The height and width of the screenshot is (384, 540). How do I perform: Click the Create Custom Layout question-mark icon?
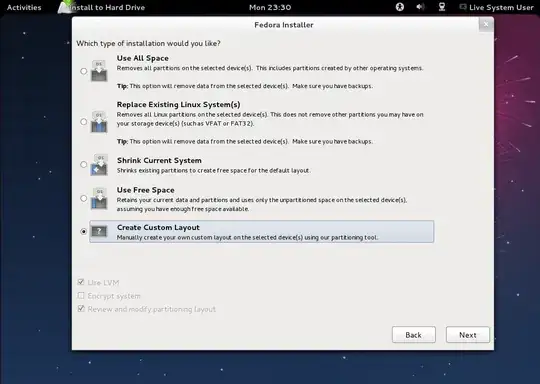pos(99,231)
